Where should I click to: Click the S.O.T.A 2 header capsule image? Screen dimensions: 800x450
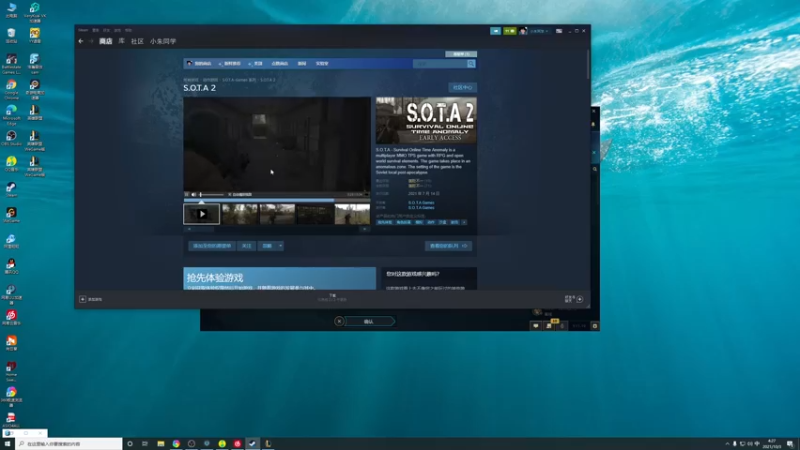[426, 120]
